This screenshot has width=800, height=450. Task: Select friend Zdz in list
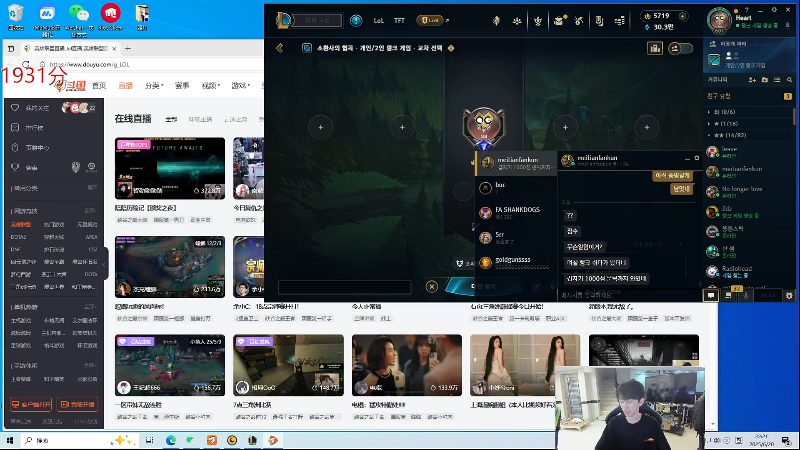(x=748, y=212)
